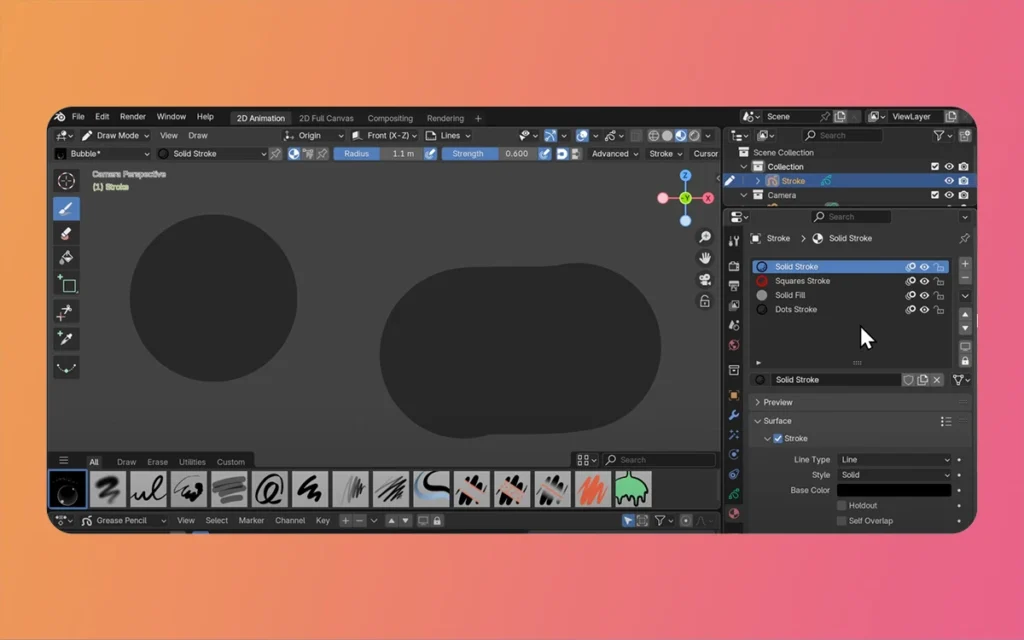Remove material slot with minus button
Image resolution: width=1024 pixels, height=640 pixels.
965,278
